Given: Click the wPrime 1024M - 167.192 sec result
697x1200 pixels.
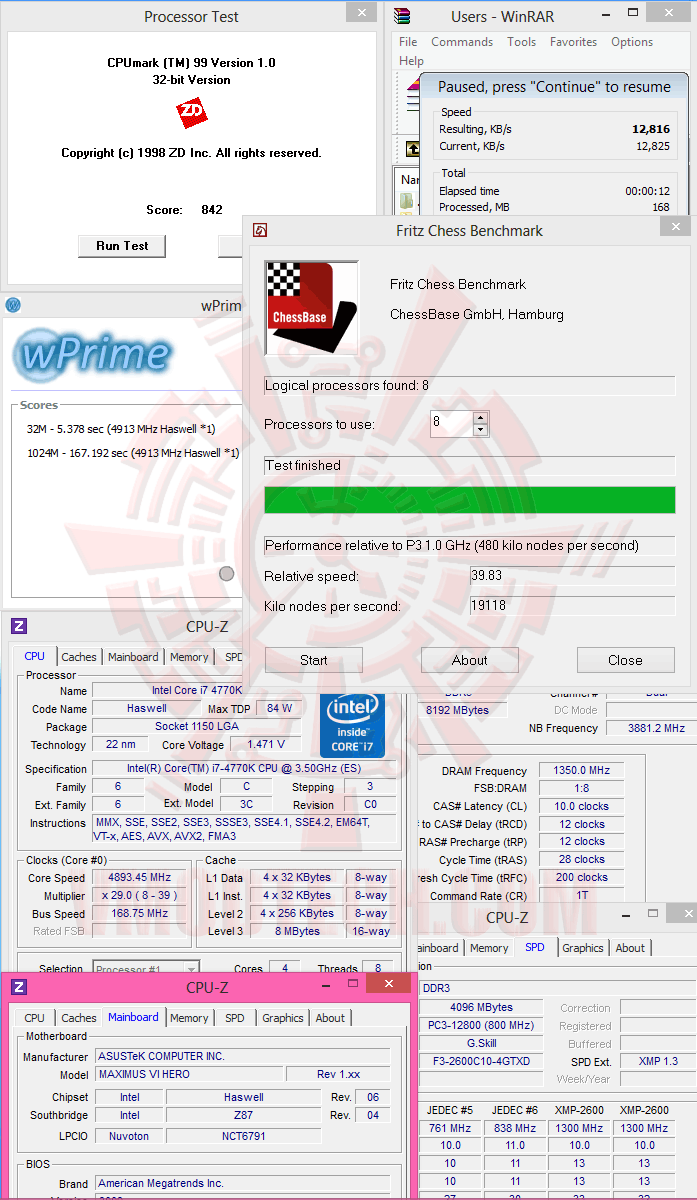Looking at the screenshot, I should coord(133,452).
